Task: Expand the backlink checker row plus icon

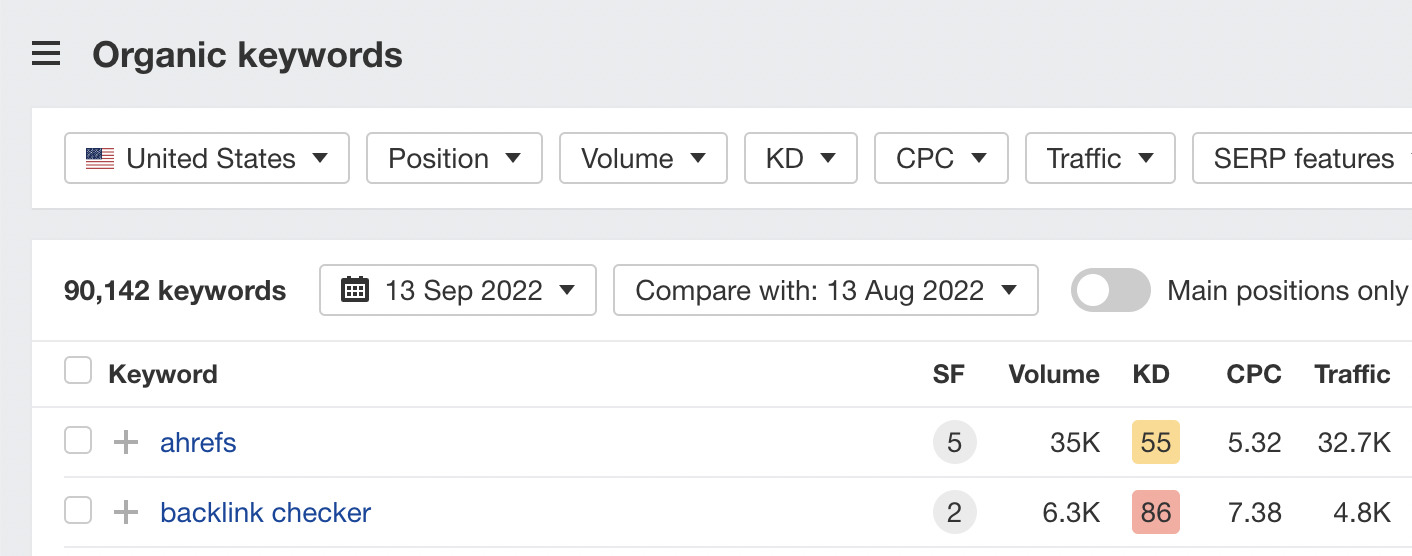Action: (125, 513)
